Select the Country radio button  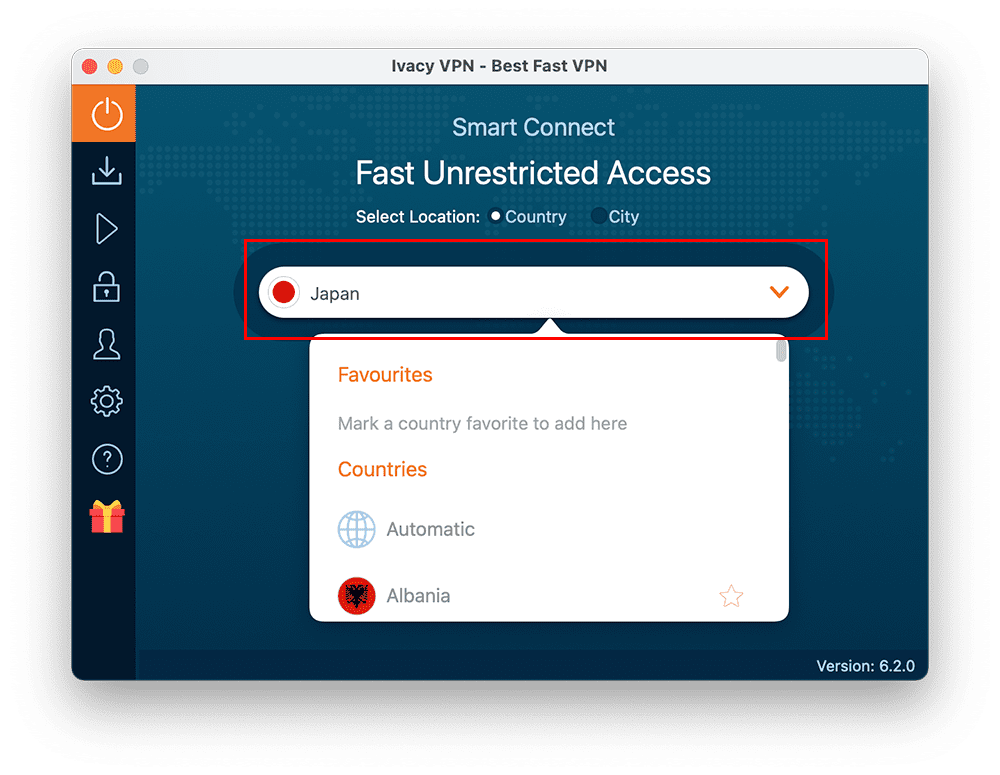point(495,216)
